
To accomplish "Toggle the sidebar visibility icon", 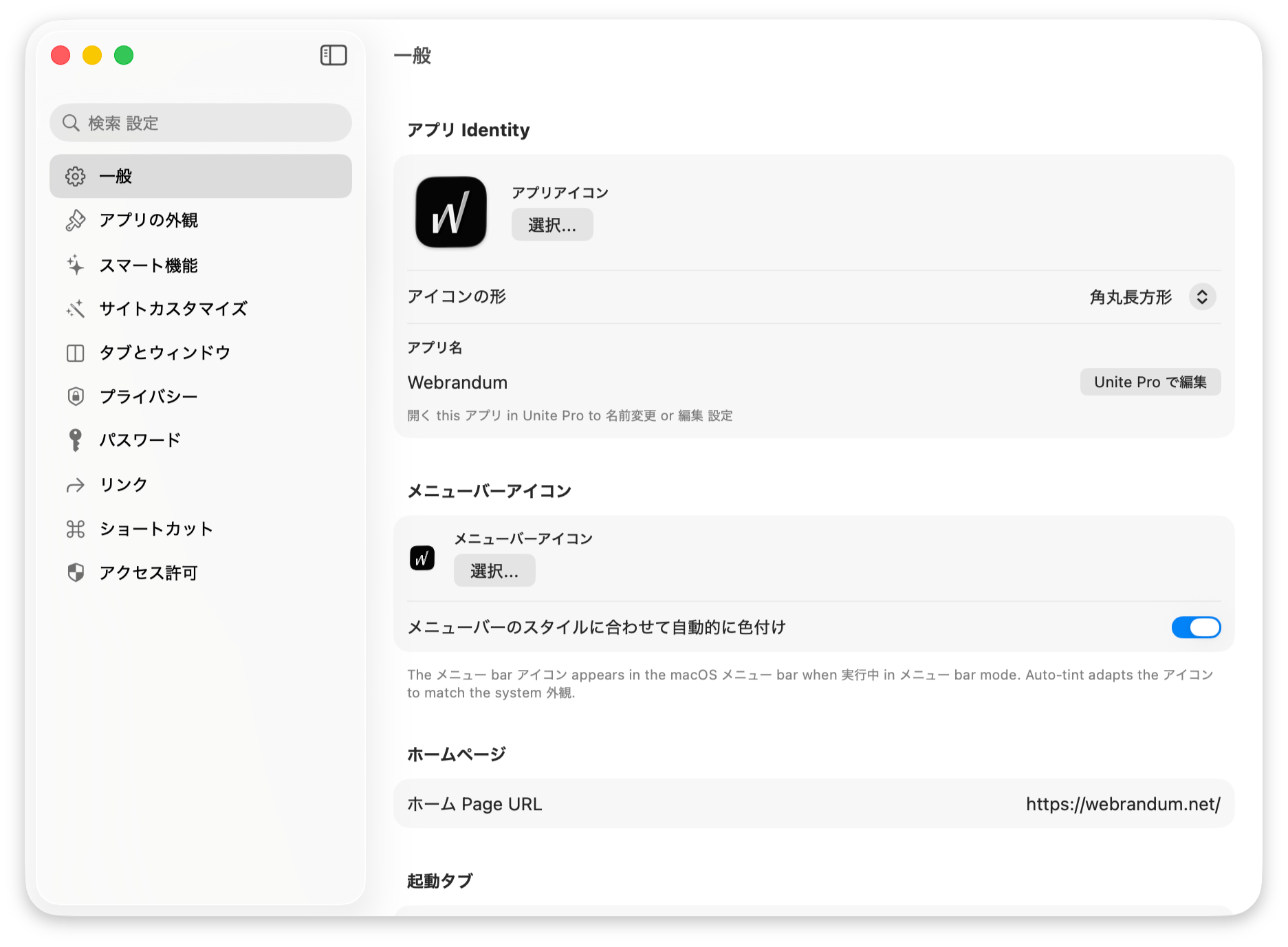I will [x=334, y=55].
